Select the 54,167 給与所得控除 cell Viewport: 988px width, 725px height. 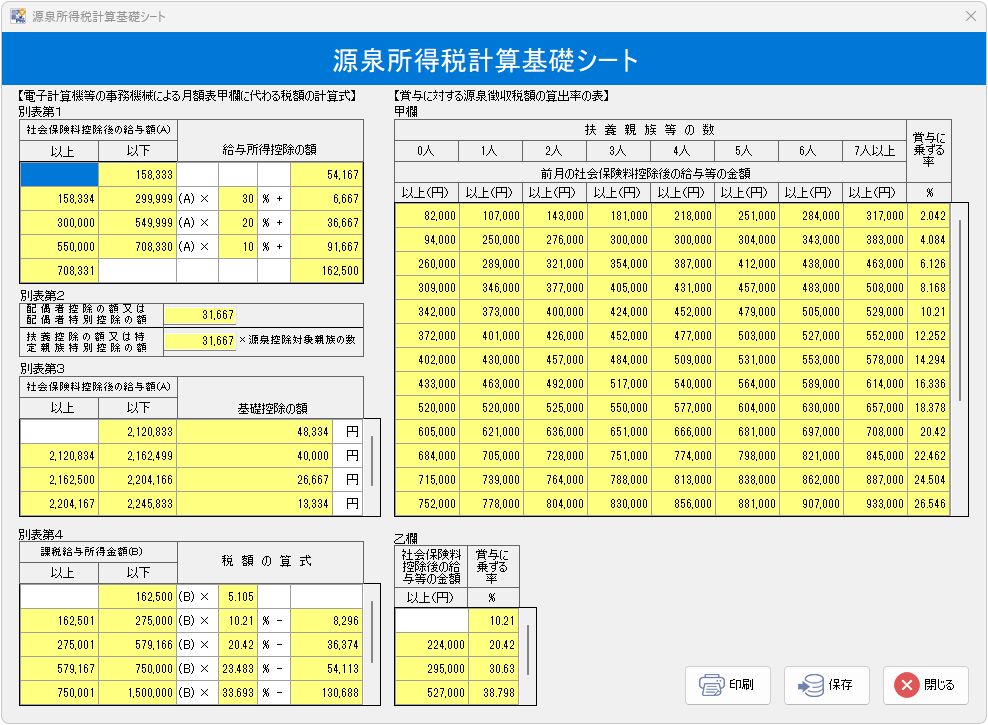pos(328,174)
